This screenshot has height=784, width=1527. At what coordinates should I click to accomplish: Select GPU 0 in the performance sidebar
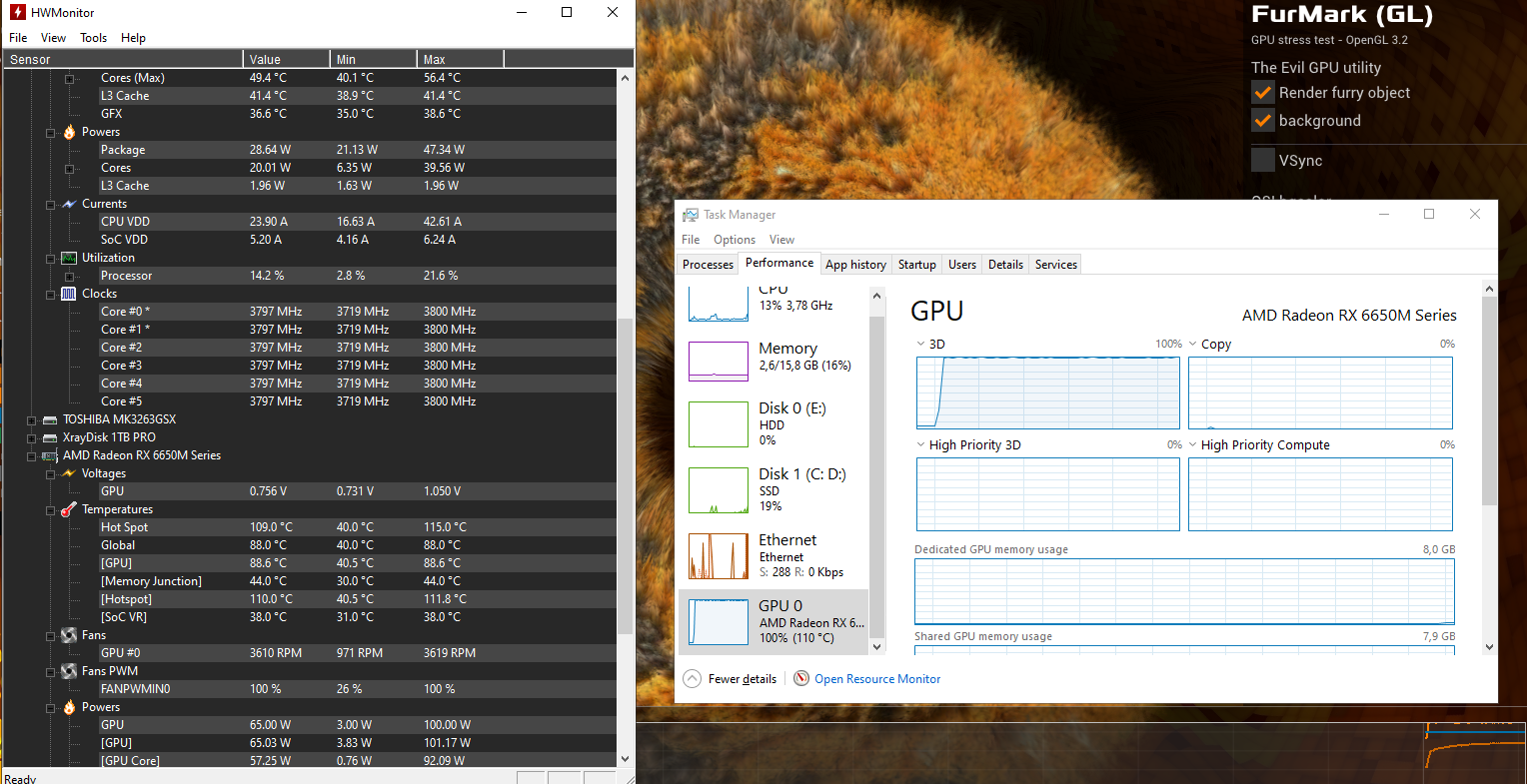pos(773,622)
